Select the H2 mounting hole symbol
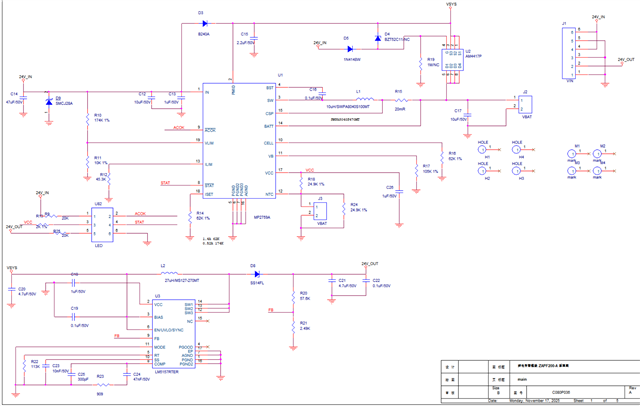The height and width of the screenshot is (406, 640). point(482,171)
